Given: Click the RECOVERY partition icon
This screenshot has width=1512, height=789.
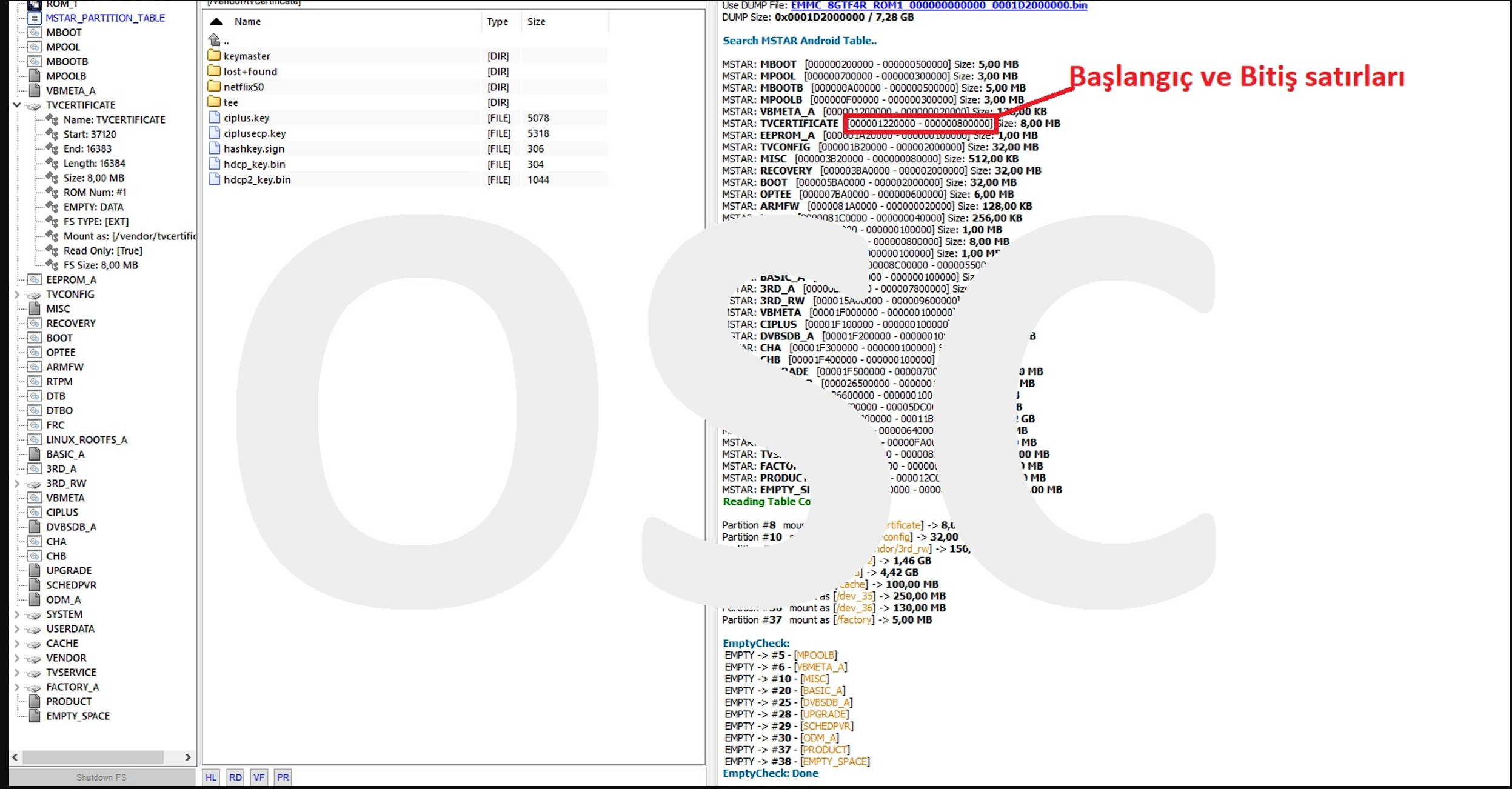Looking at the screenshot, I should click(35, 324).
